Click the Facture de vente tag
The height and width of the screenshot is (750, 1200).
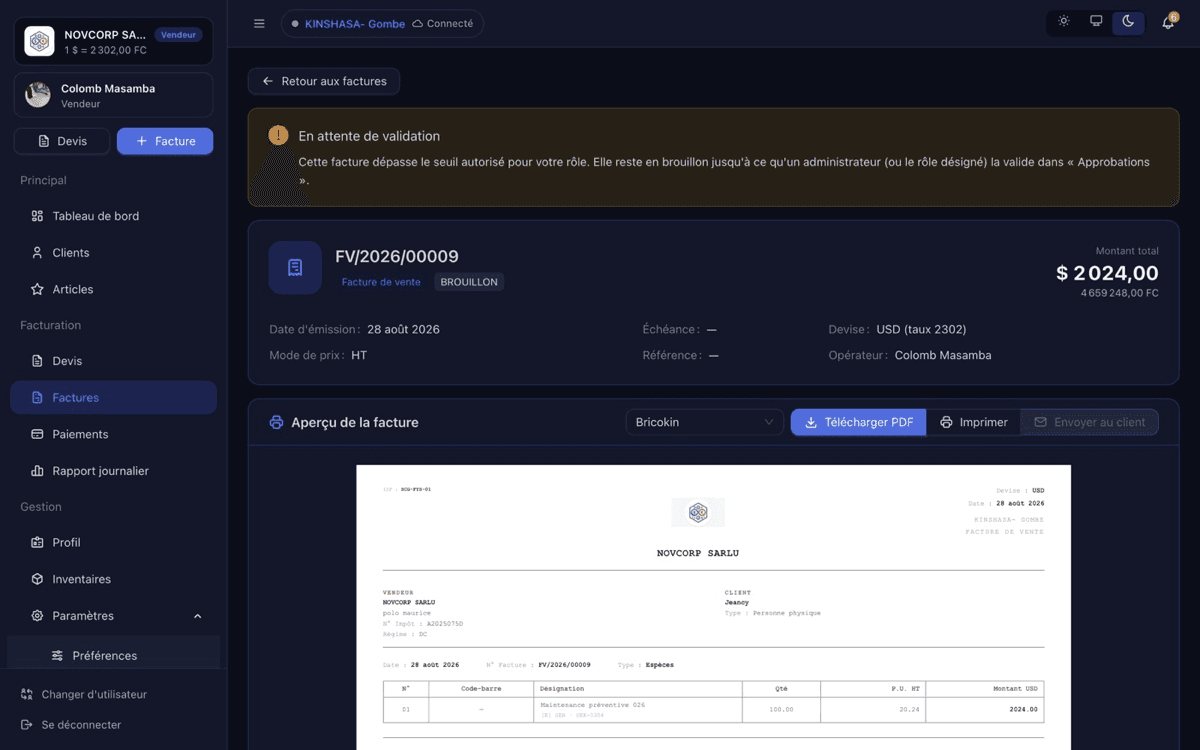[x=381, y=282]
